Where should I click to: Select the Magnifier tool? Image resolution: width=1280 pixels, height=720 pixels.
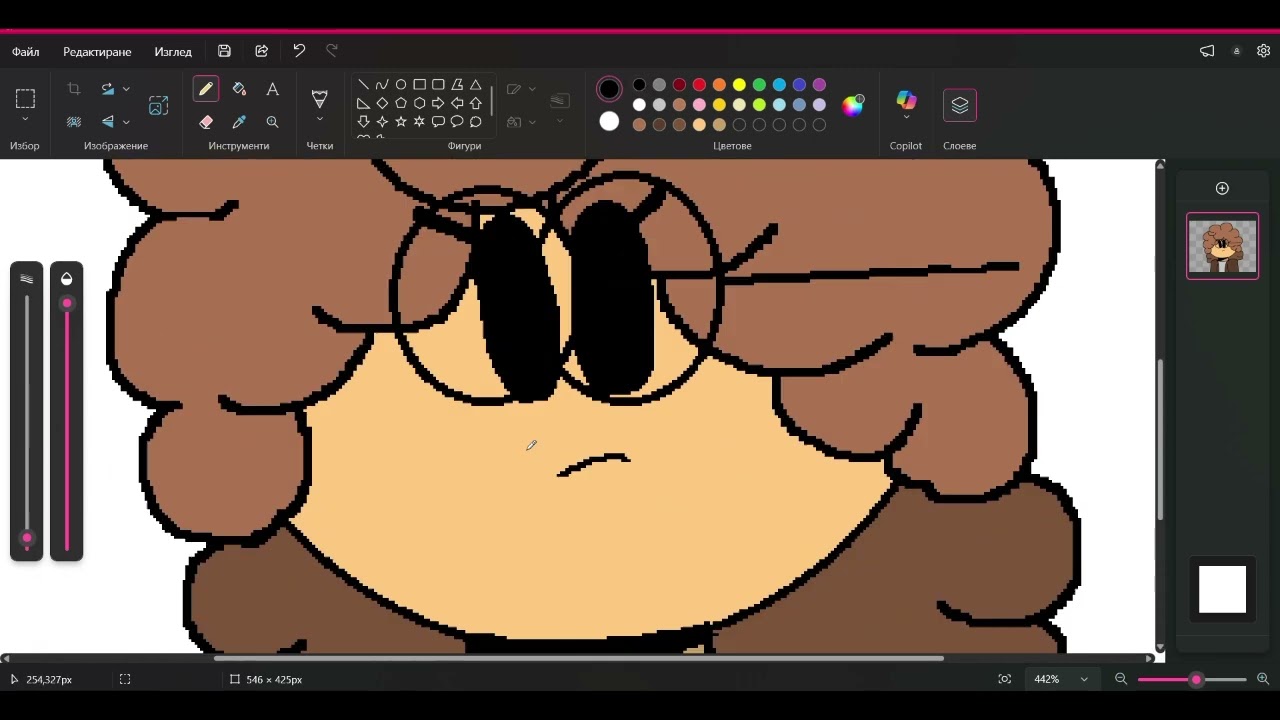tap(272, 122)
